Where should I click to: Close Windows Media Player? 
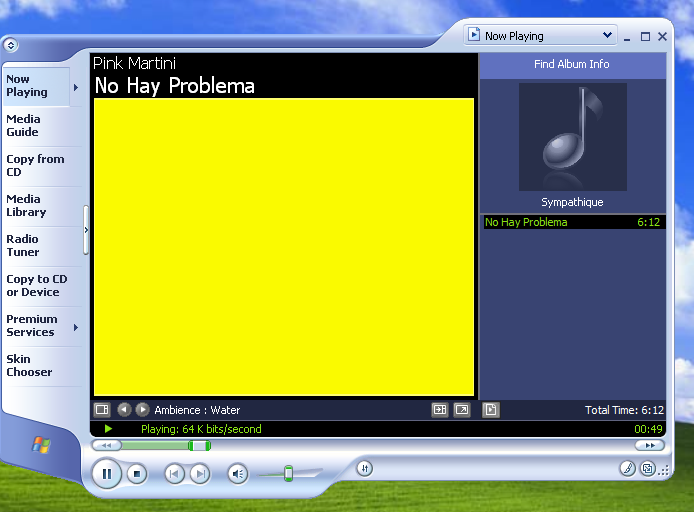662,37
